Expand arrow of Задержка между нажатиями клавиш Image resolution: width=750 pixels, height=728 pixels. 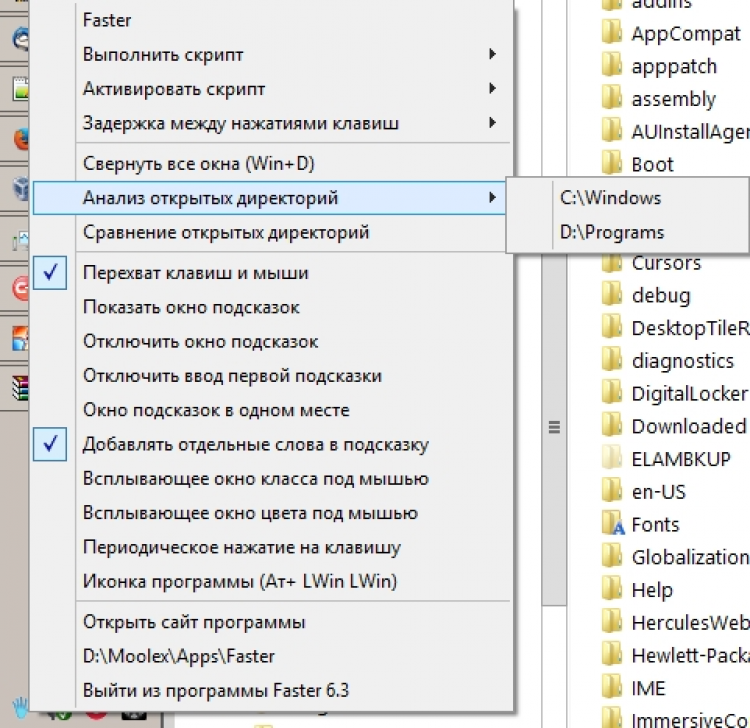[x=492, y=123]
